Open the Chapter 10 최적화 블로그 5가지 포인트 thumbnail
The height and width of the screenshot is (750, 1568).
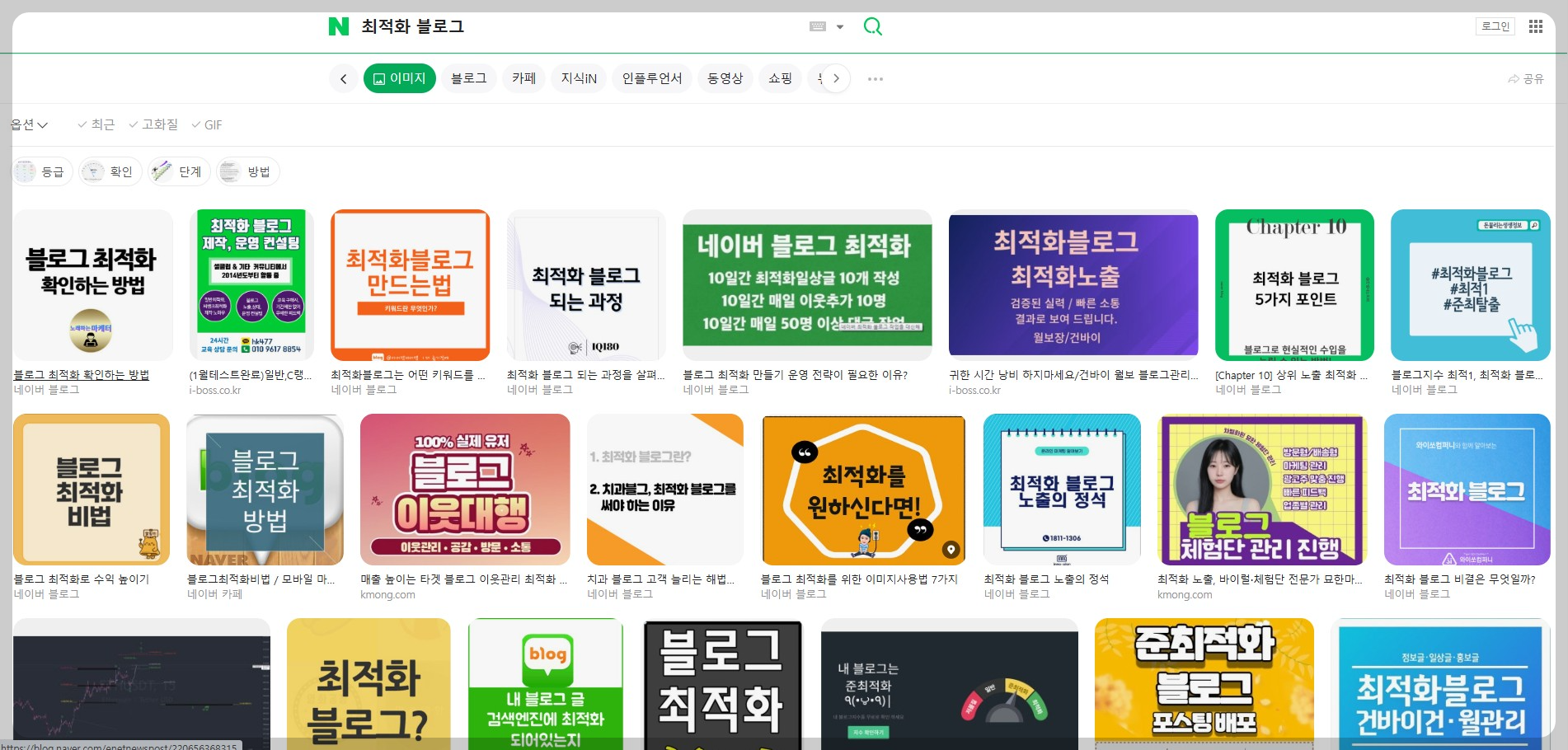click(1294, 285)
